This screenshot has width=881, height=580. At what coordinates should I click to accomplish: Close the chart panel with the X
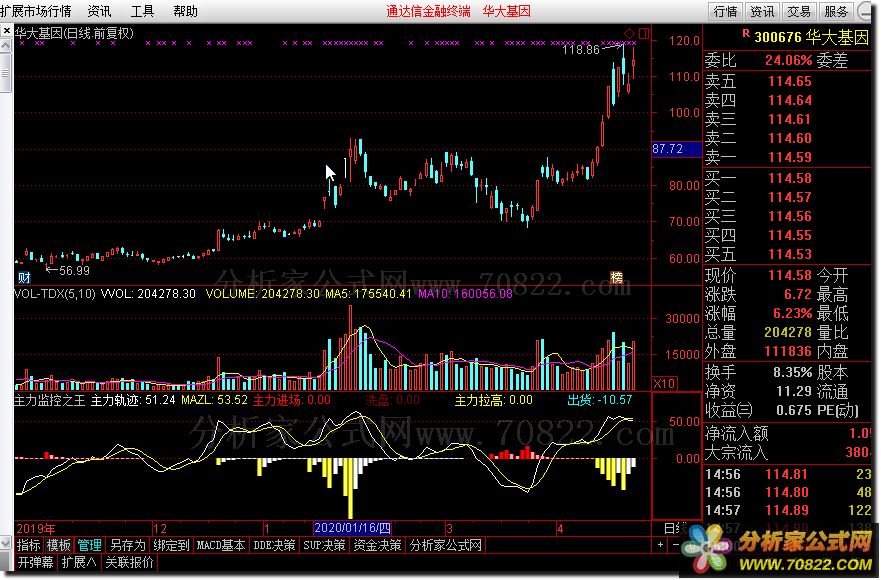click(6, 31)
